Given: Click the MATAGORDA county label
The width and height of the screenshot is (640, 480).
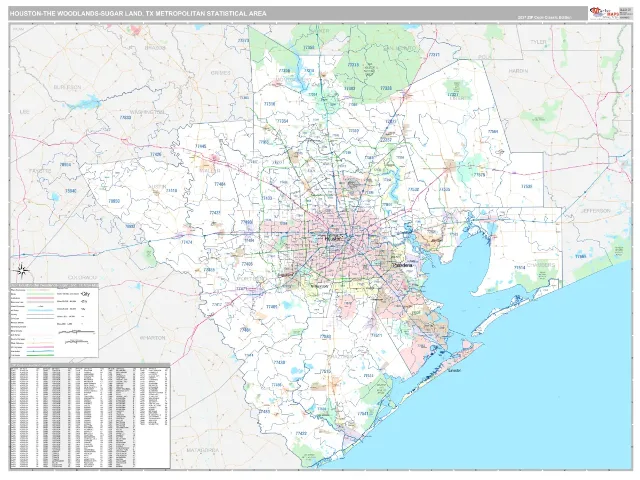Looking at the screenshot, I should pyautogui.click(x=203, y=450).
